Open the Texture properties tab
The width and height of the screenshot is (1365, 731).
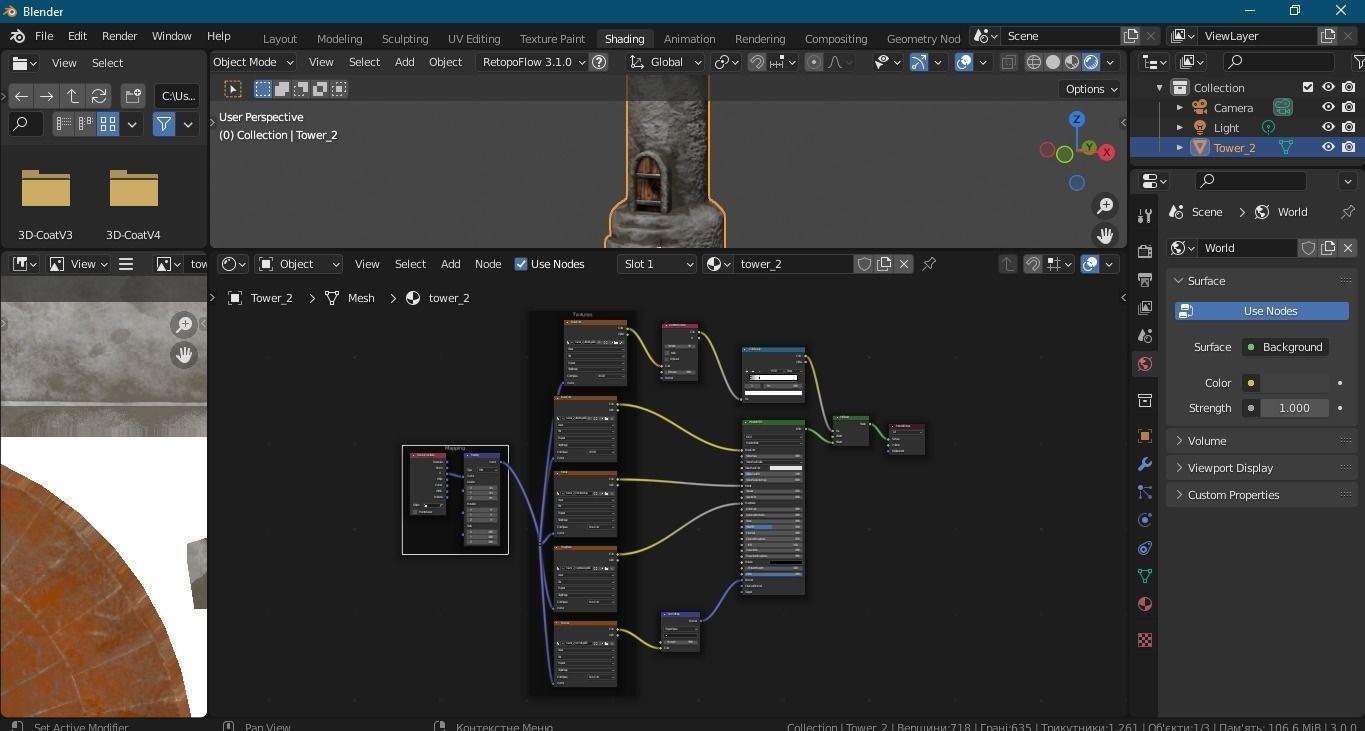click(1145, 640)
